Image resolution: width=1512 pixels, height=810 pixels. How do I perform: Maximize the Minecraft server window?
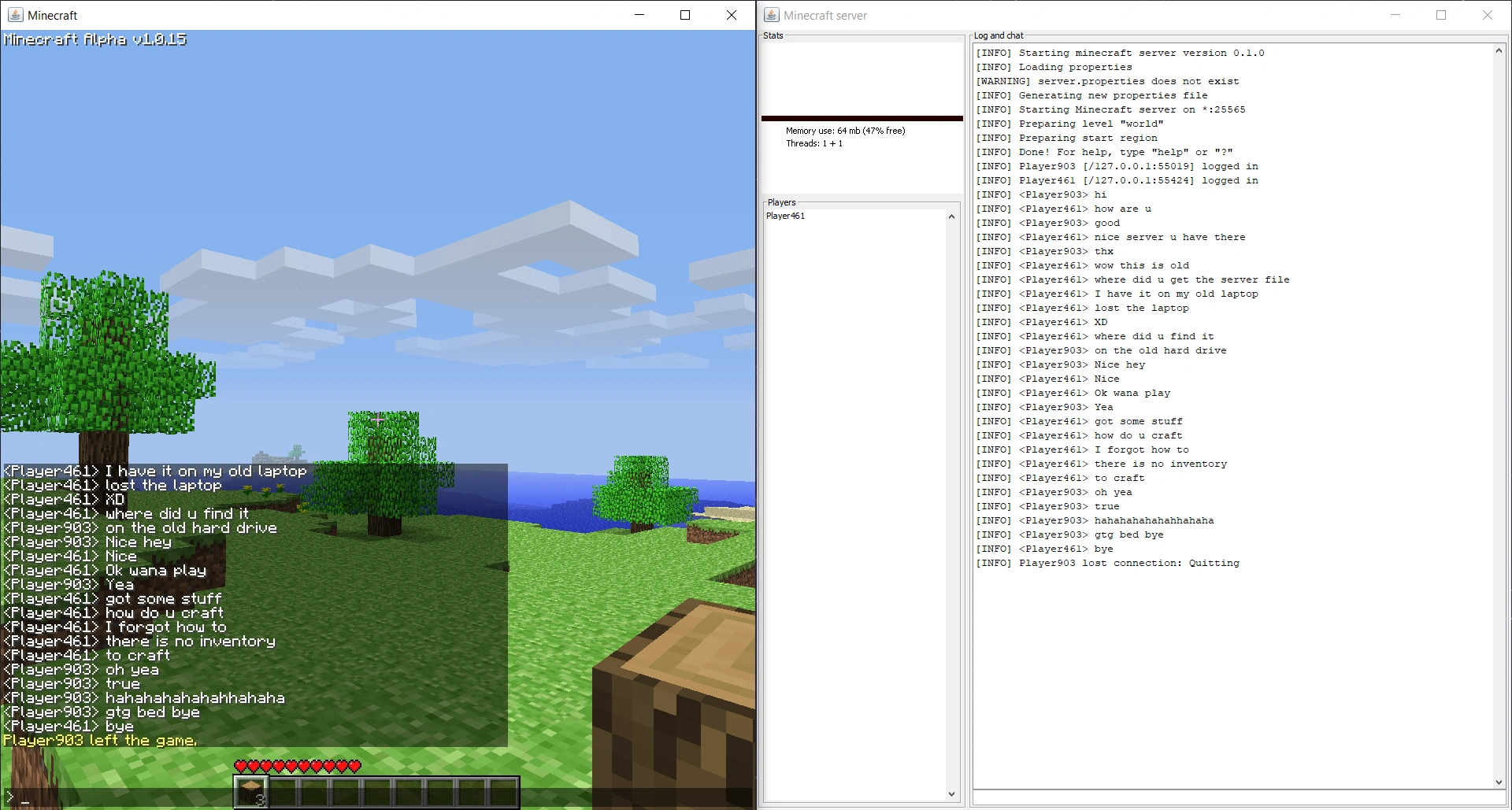pyautogui.click(x=1441, y=15)
